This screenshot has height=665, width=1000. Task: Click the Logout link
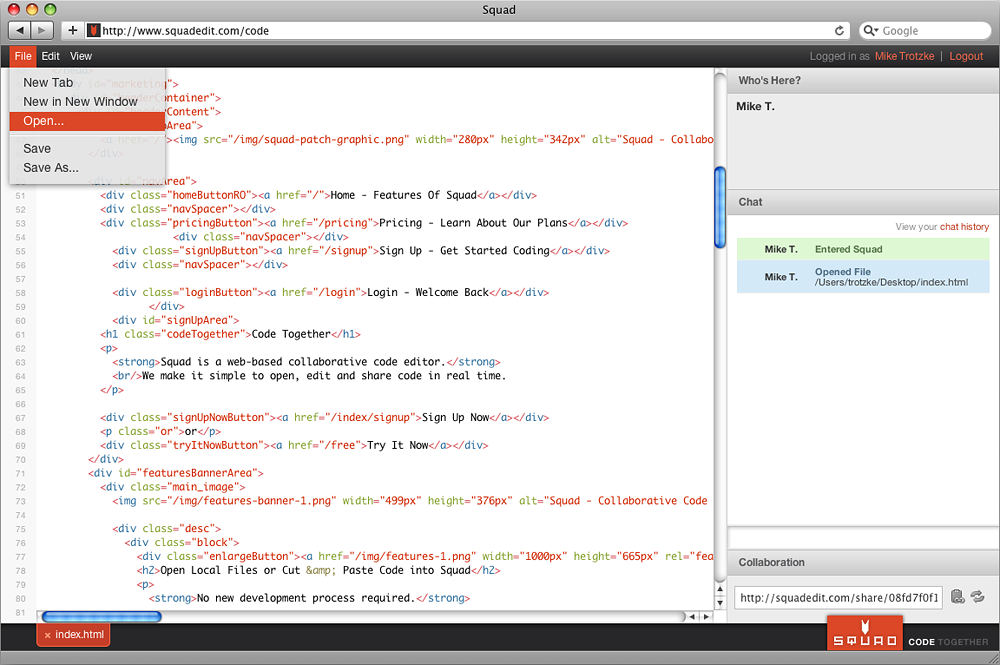click(966, 56)
